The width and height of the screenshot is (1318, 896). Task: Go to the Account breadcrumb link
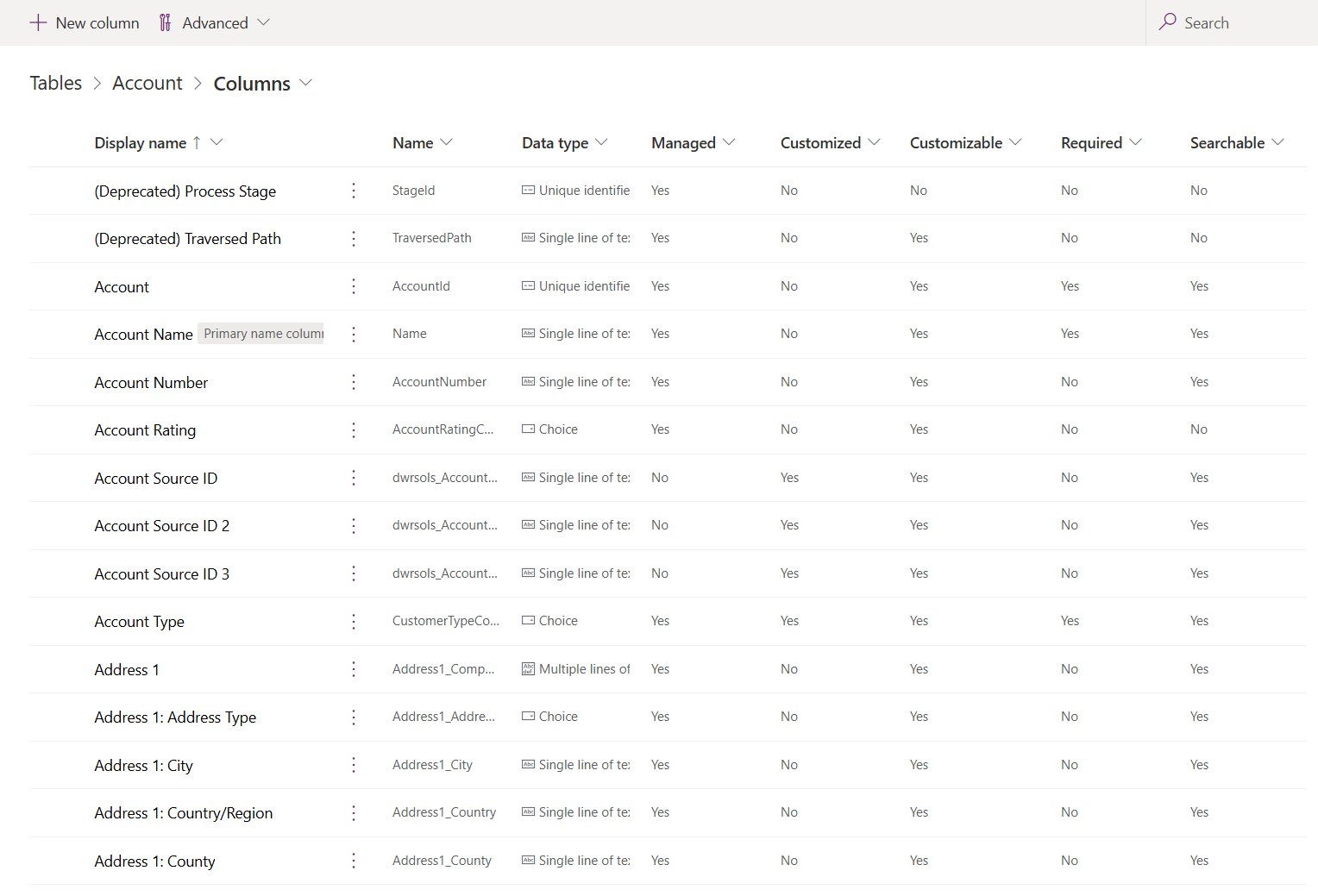pyautogui.click(x=147, y=83)
